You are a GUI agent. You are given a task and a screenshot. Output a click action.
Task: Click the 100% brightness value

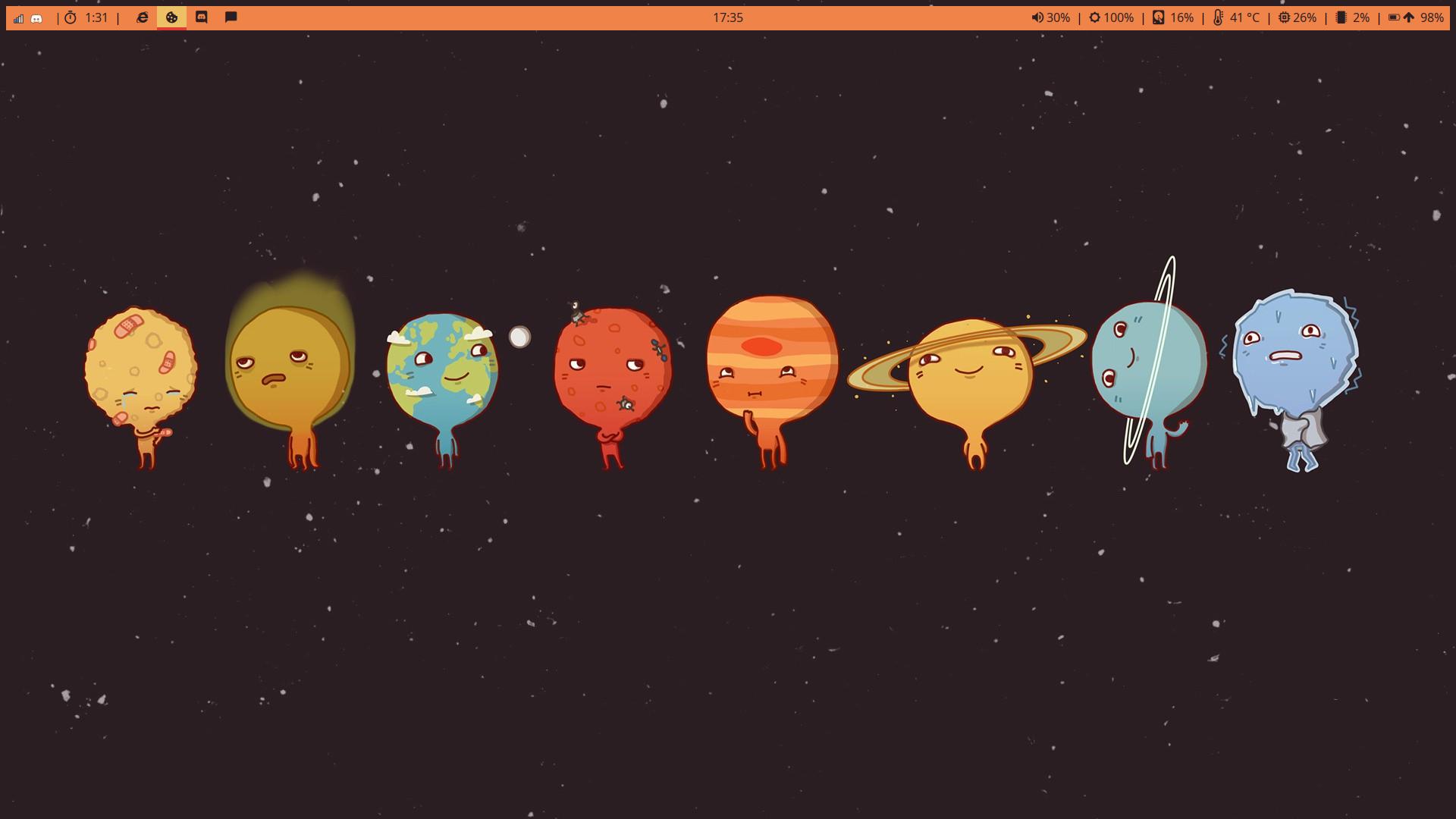tap(1119, 17)
